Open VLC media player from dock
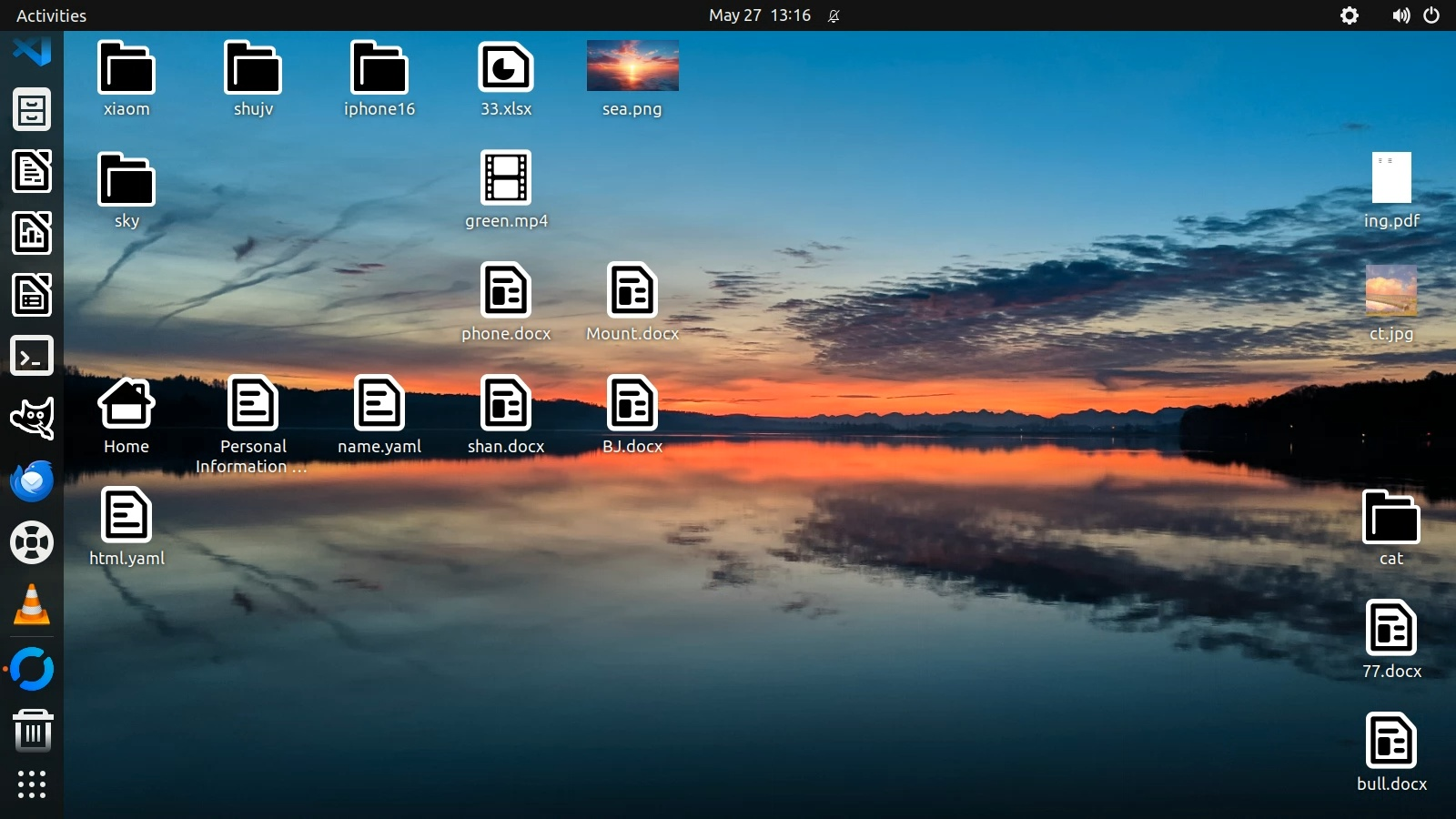Image resolution: width=1456 pixels, height=819 pixels. 32,605
